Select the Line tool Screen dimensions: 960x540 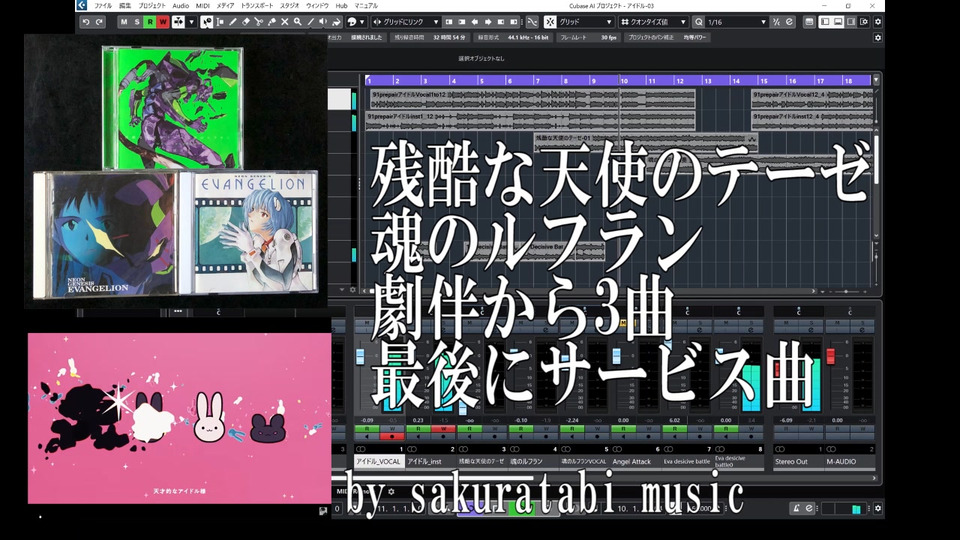pyautogui.click(x=310, y=22)
